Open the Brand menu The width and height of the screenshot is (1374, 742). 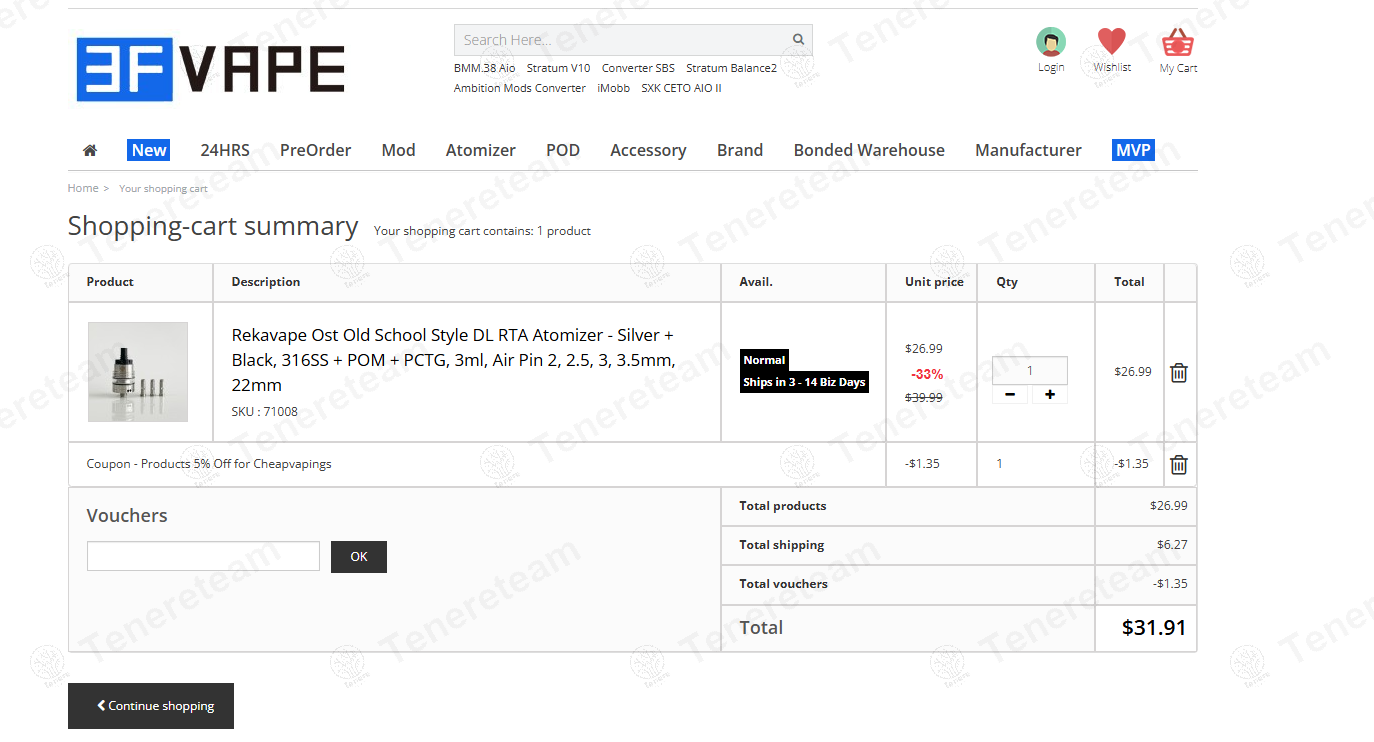[x=740, y=150]
